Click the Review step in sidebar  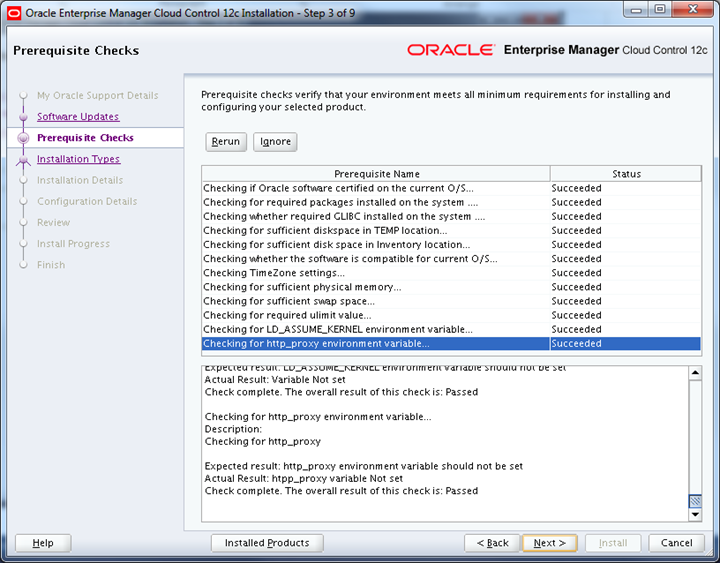(x=54, y=222)
